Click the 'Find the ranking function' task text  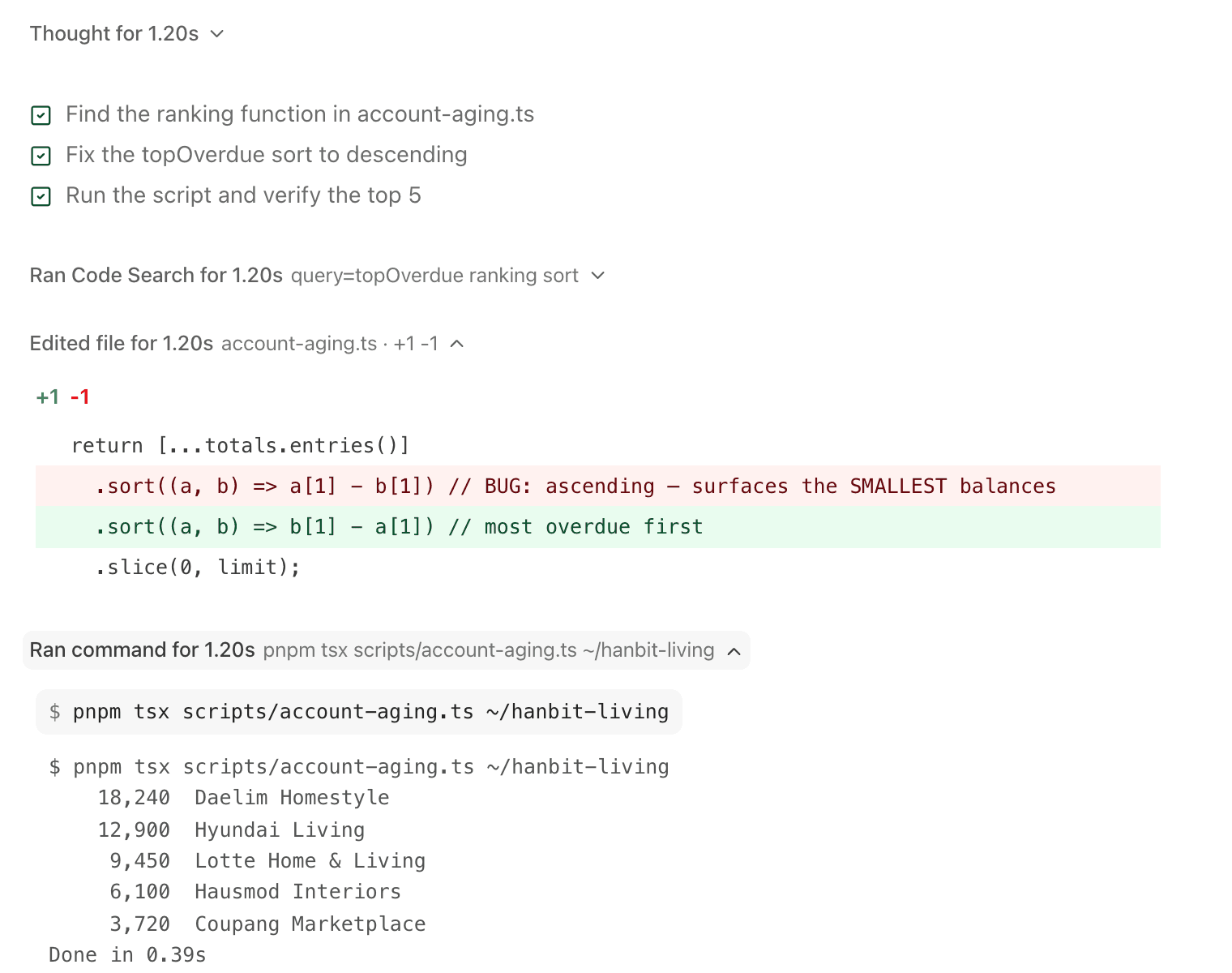(300, 114)
